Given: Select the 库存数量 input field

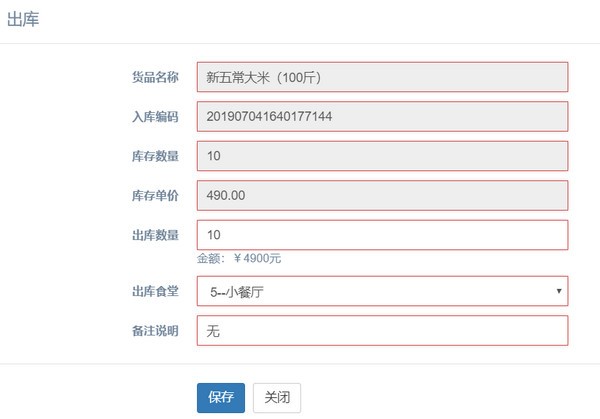Looking at the screenshot, I should (382, 155).
